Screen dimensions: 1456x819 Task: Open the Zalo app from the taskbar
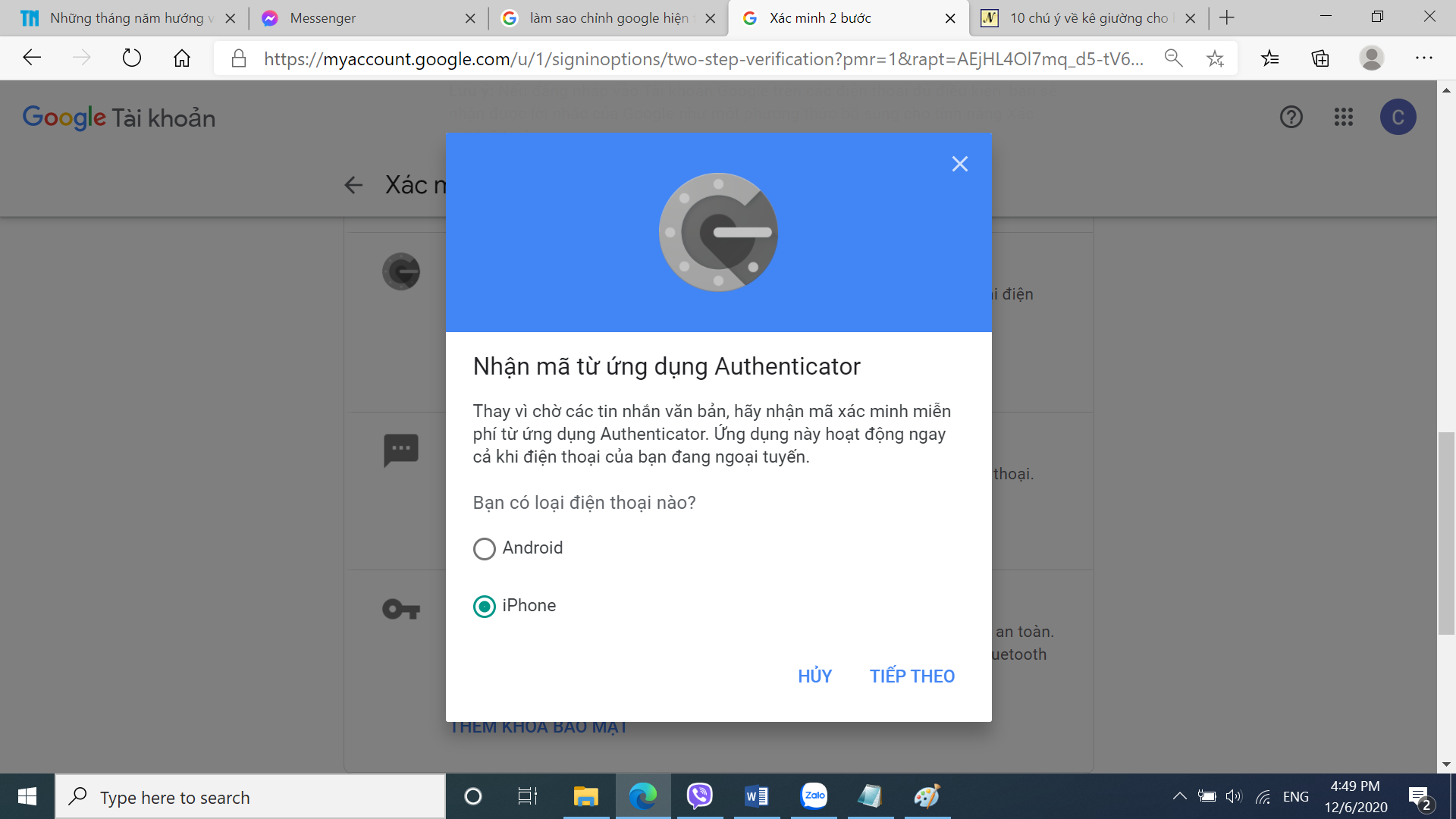[x=814, y=796]
